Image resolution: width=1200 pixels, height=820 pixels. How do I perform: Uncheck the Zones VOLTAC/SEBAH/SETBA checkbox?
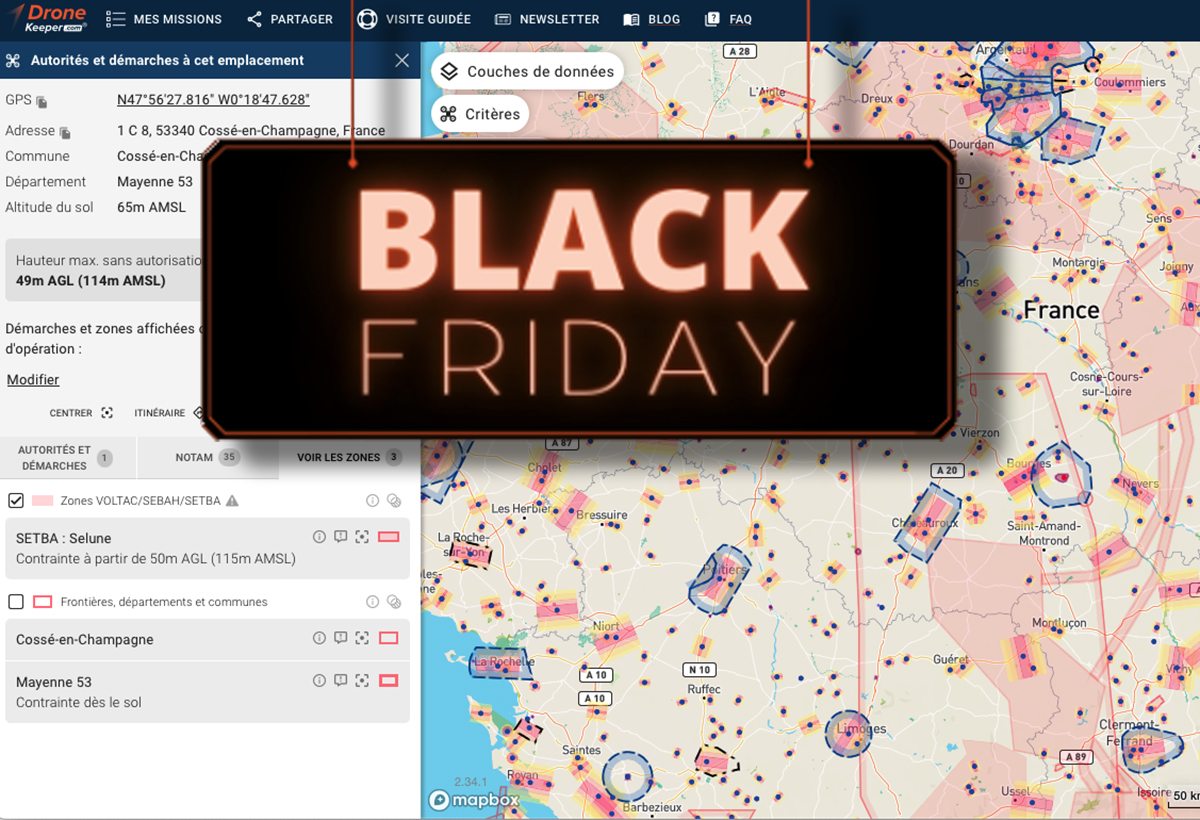point(16,500)
